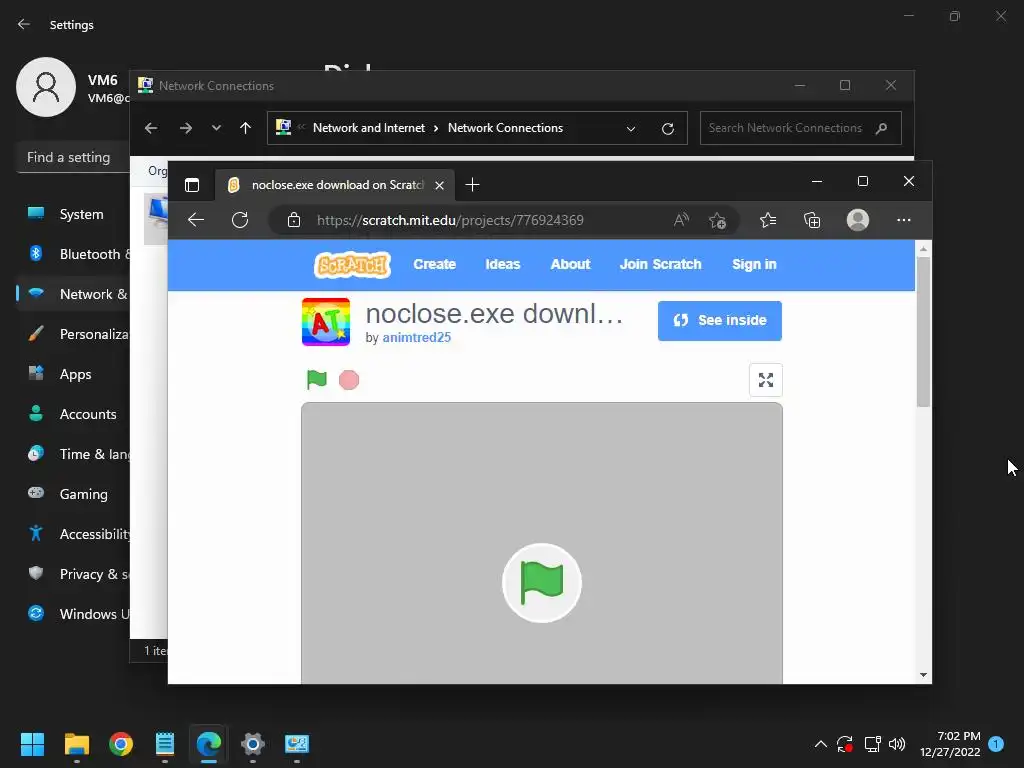
Task: Click the green flag above the stage
Action: [x=317, y=379]
